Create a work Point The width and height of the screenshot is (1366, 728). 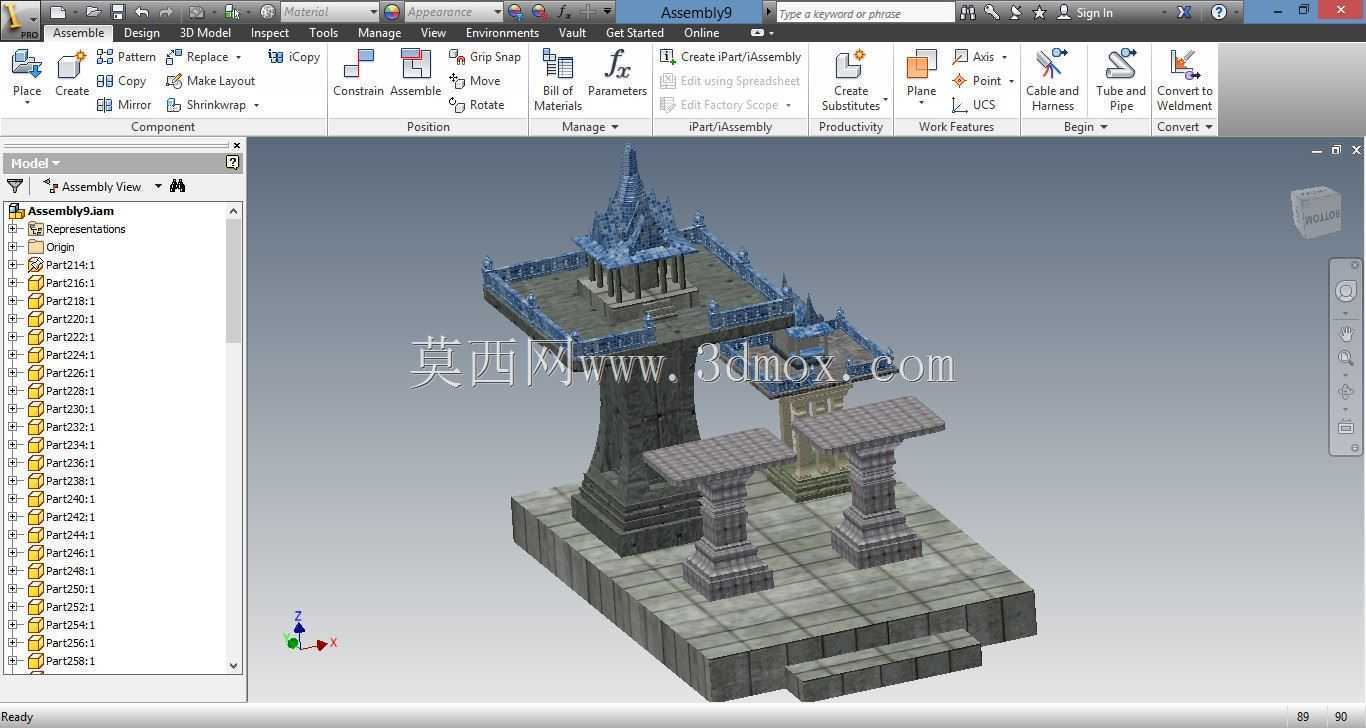[983, 81]
